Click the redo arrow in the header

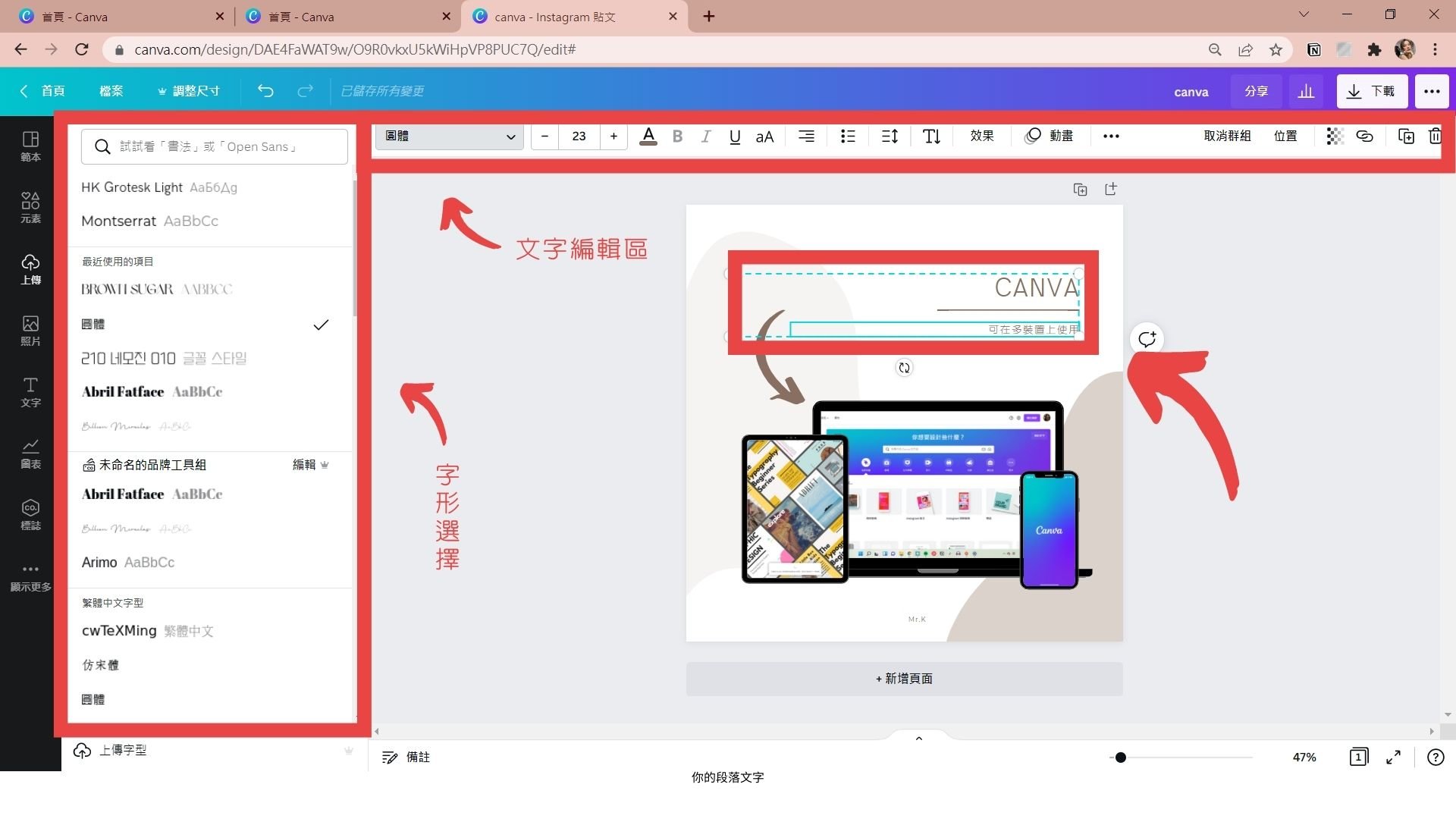(x=305, y=91)
